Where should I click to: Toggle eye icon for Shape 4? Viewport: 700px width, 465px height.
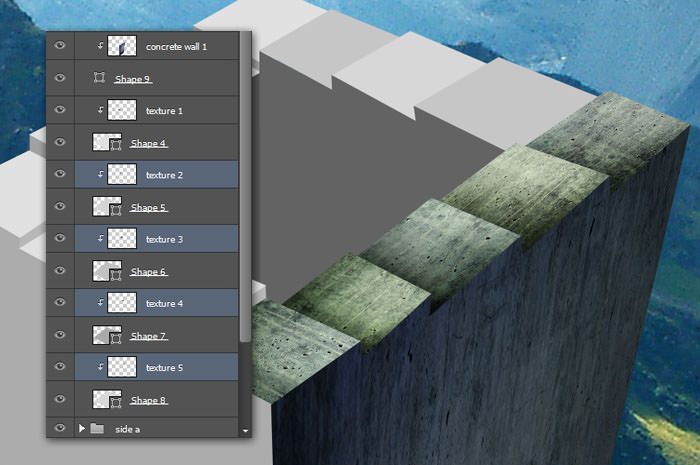(x=60, y=142)
